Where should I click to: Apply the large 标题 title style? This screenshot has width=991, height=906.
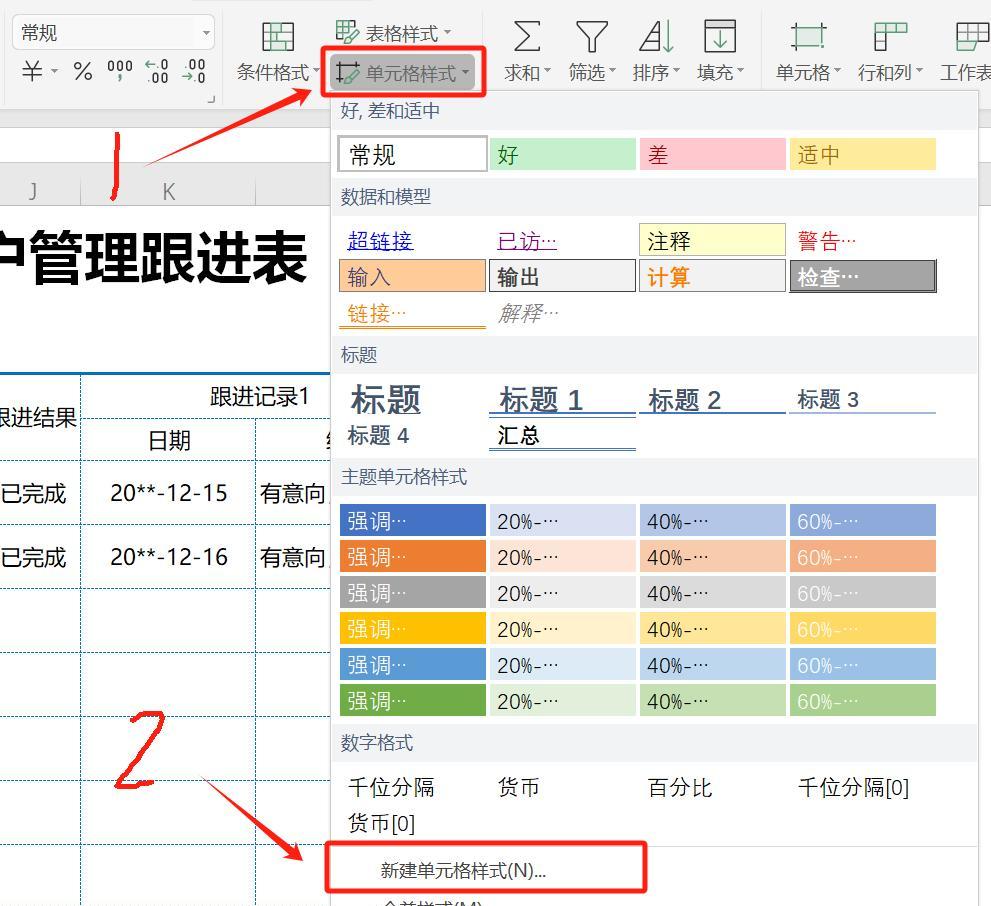click(x=412, y=399)
